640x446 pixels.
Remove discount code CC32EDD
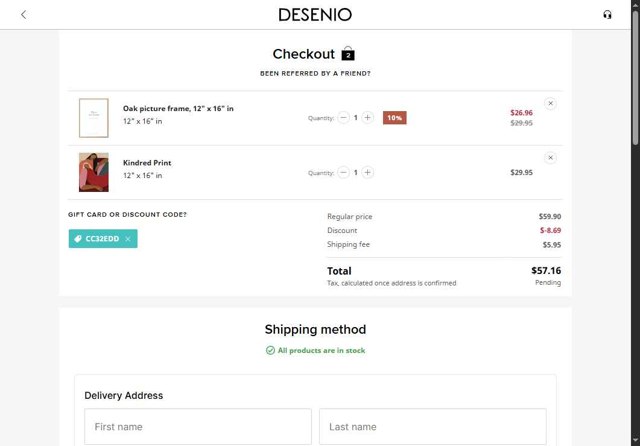(x=128, y=239)
